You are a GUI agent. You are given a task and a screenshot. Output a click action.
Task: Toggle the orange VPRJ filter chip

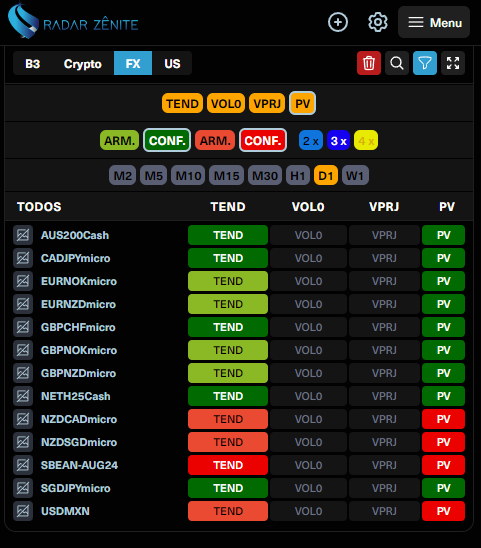tap(267, 103)
